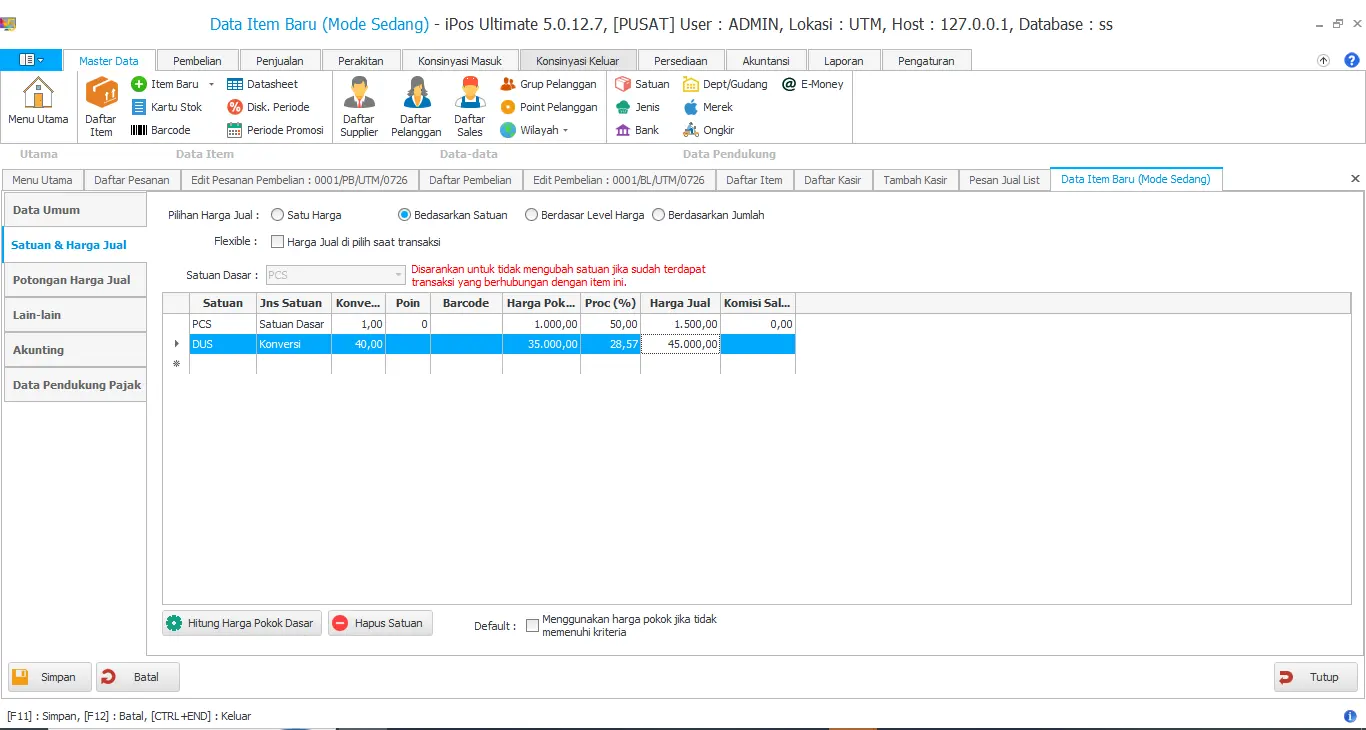Open Pengaturan ribbon tab
1366x730 pixels.
[926, 61]
